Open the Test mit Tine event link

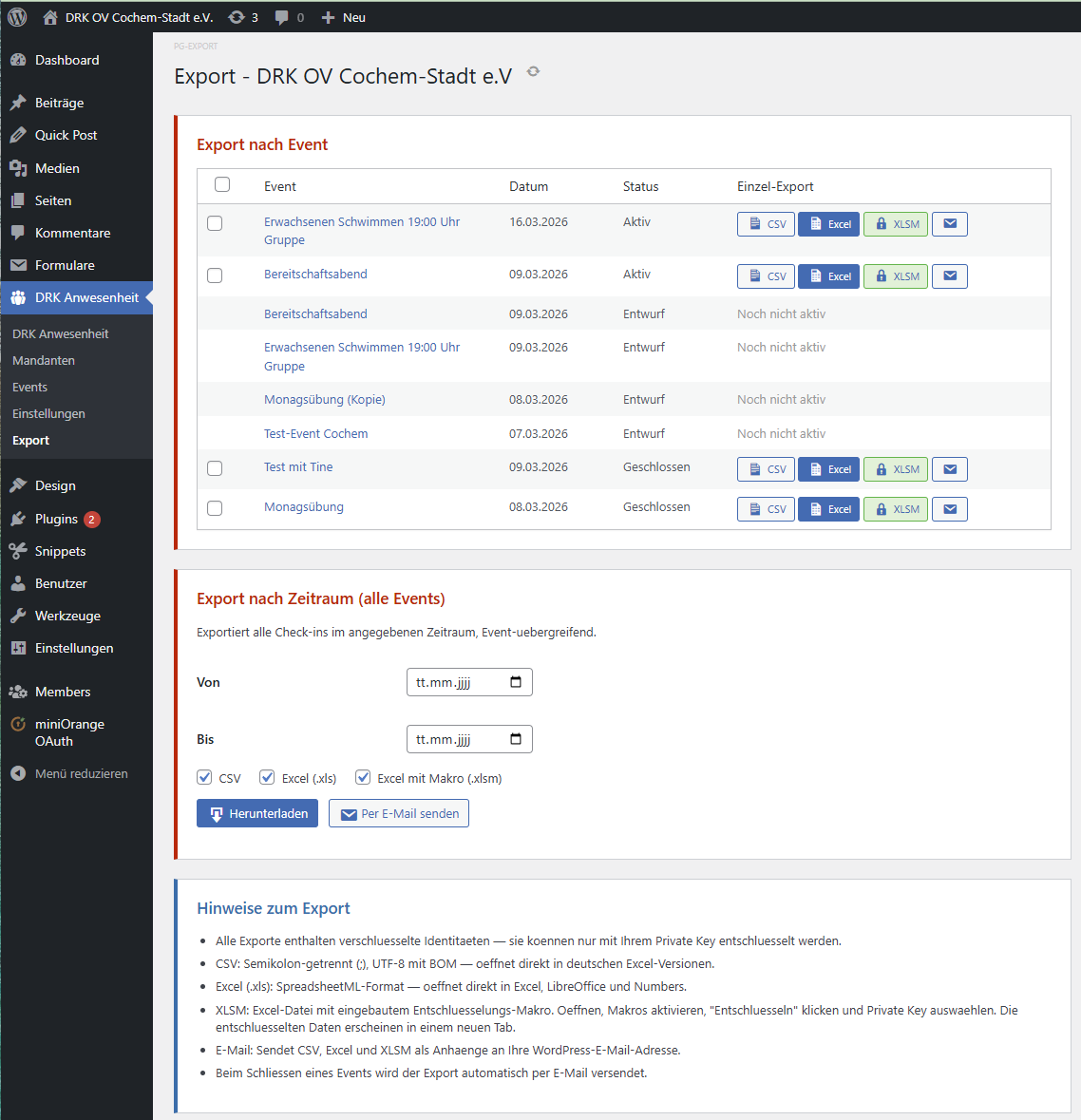click(298, 467)
